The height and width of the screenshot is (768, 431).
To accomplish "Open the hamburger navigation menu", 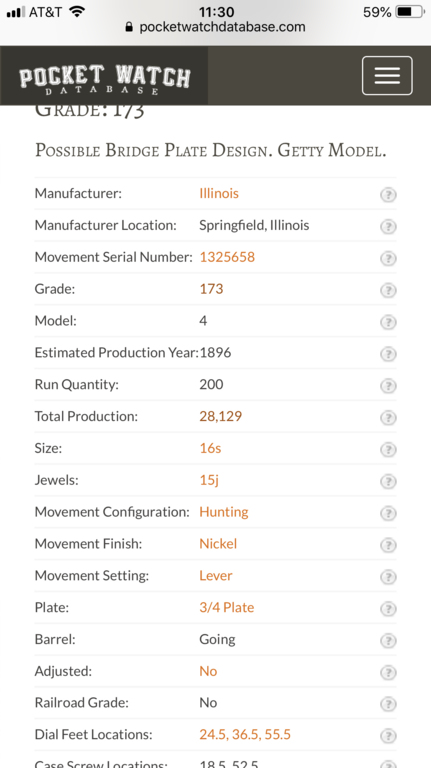I will tap(387, 75).
